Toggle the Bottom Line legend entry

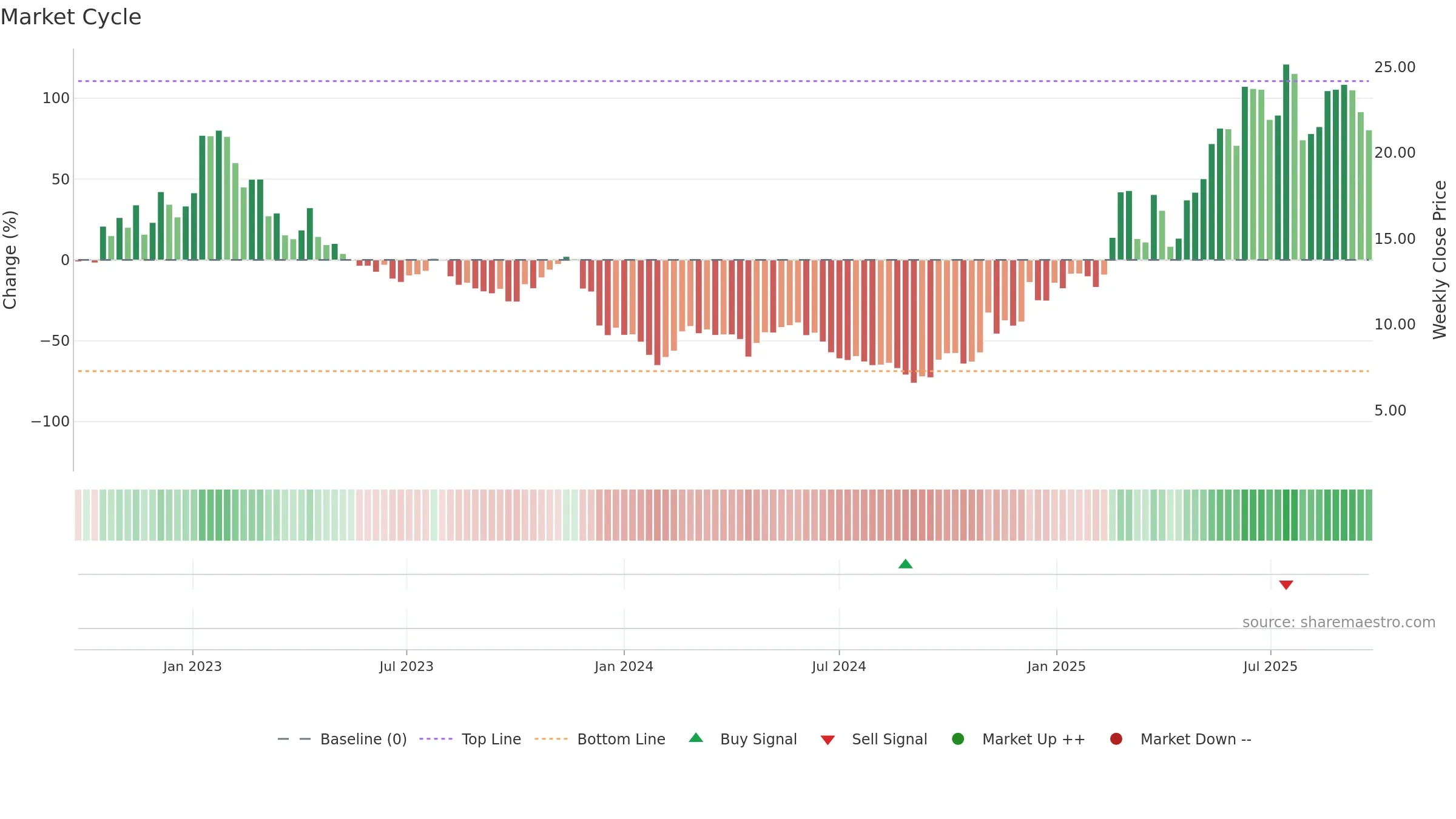pyautogui.click(x=600, y=739)
